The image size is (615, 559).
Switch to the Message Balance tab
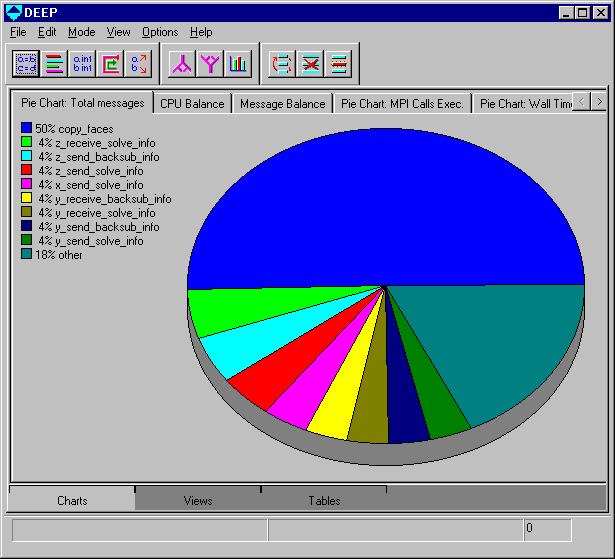[x=282, y=104]
